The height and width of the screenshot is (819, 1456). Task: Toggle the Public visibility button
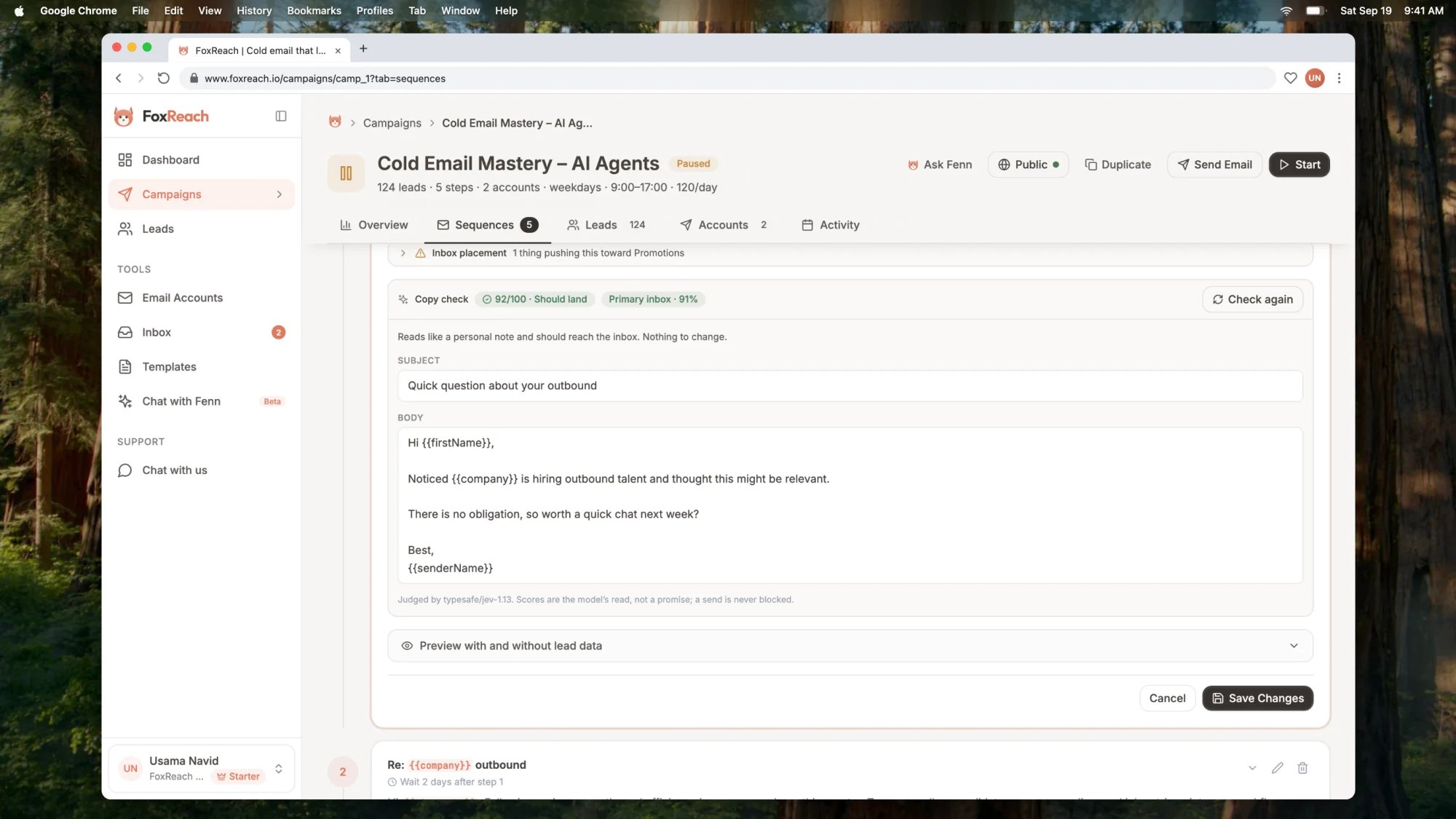click(x=1028, y=165)
